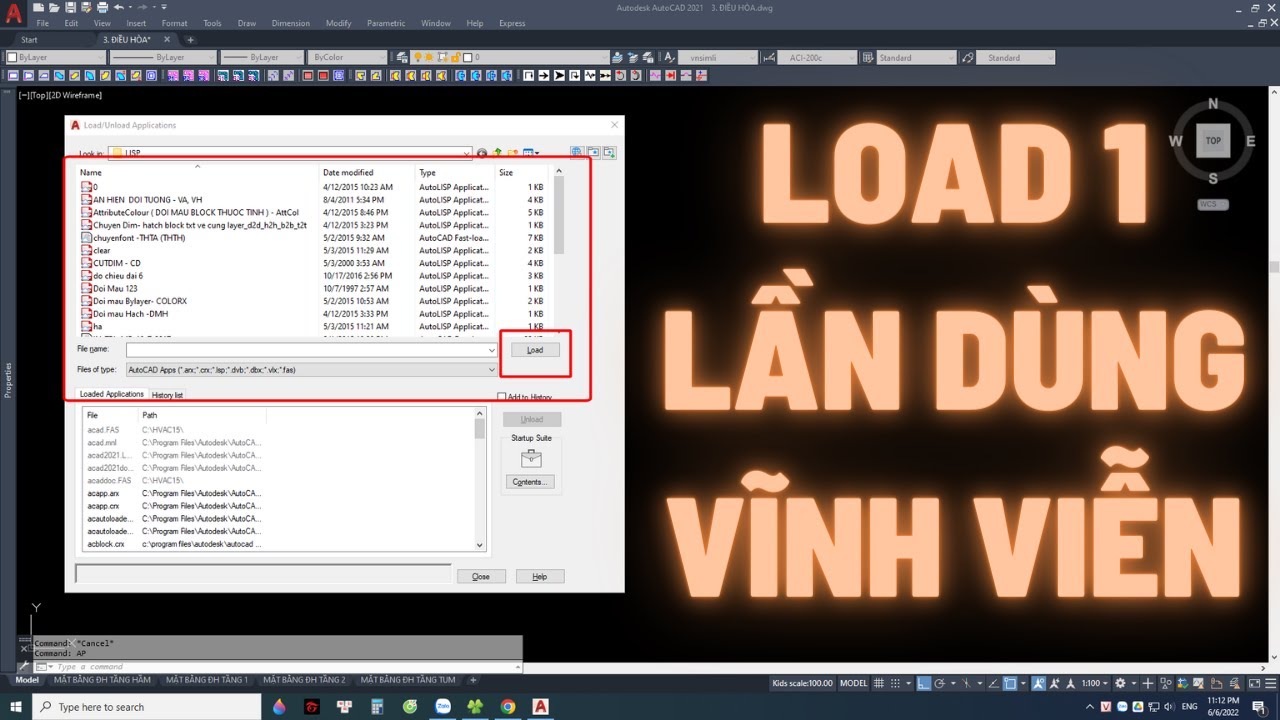Screen dimensions: 1280x720
Task: Open the AutoCAD application menu logo
Action: (x=13, y=14)
